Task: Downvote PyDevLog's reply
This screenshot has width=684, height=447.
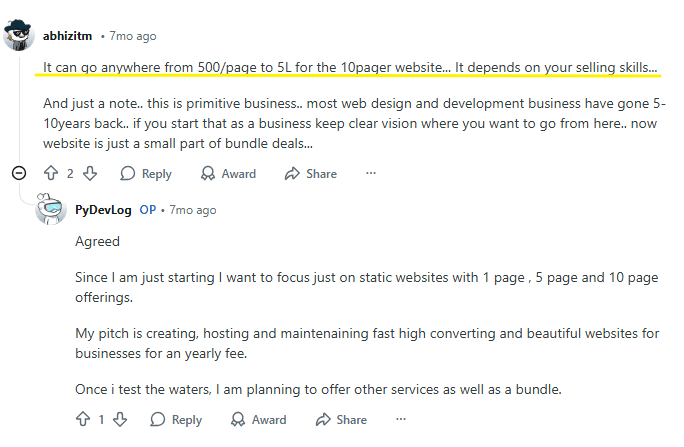Action: pos(121,420)
